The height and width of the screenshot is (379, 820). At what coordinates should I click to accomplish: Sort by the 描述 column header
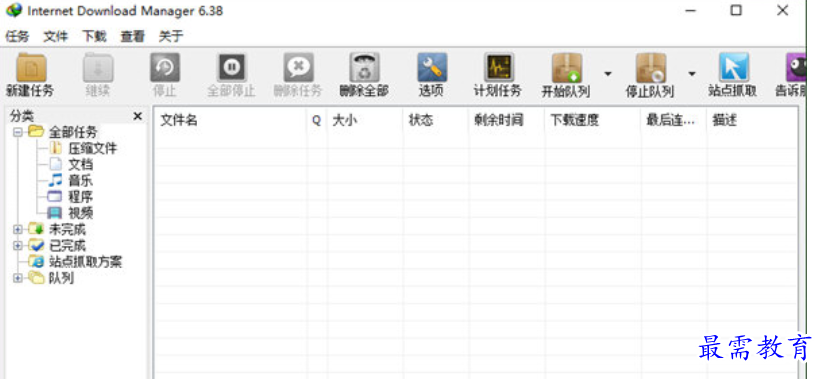752,120
